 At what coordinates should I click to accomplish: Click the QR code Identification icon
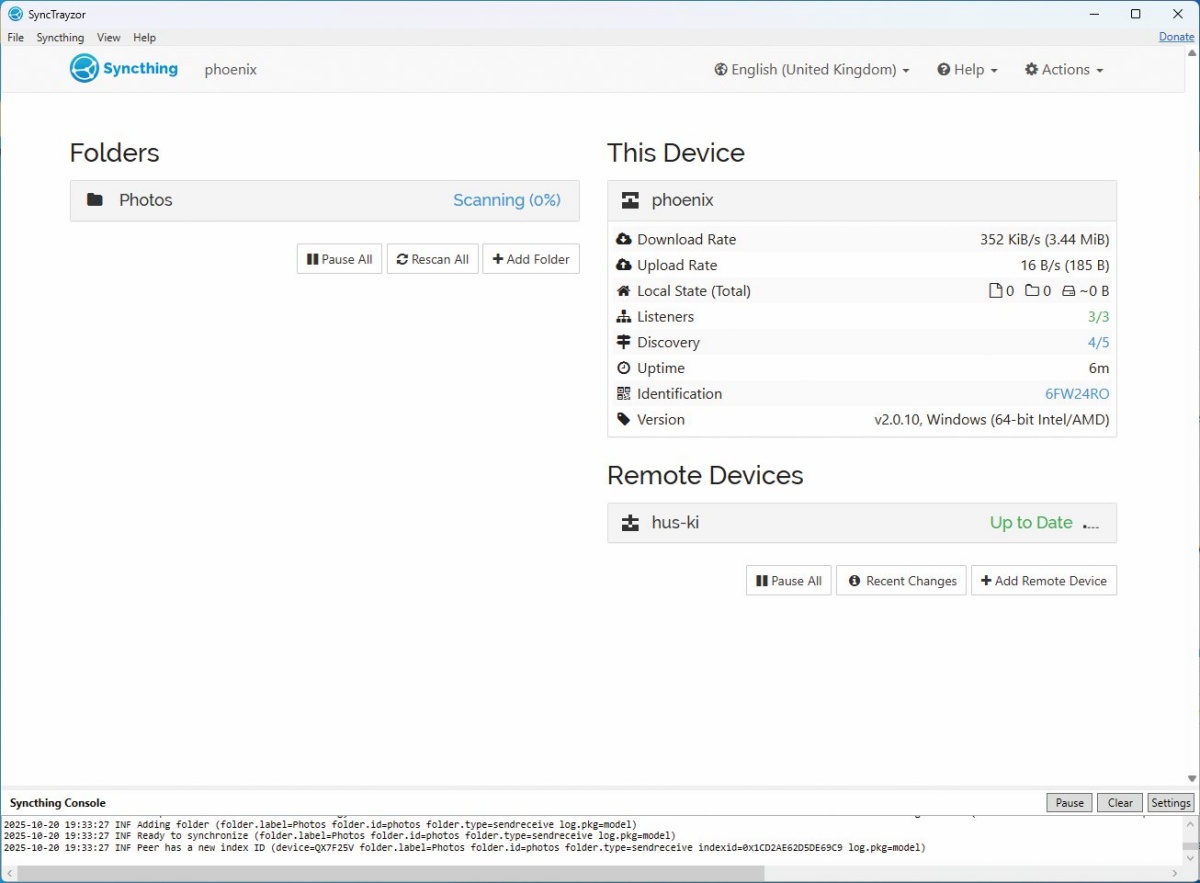624,394
